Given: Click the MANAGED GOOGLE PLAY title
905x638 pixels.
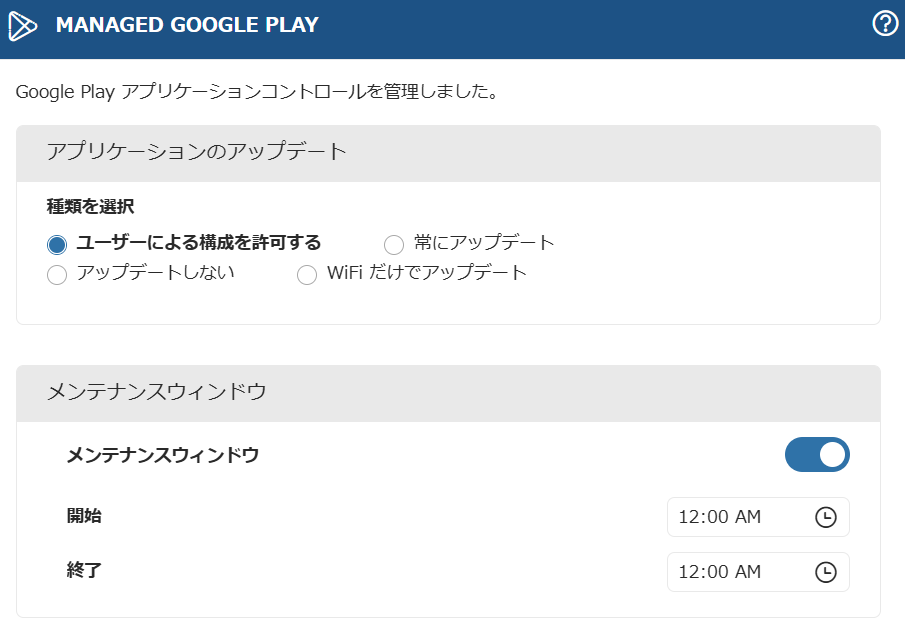Looking at the screenshot, I should (x=187, y=25).
